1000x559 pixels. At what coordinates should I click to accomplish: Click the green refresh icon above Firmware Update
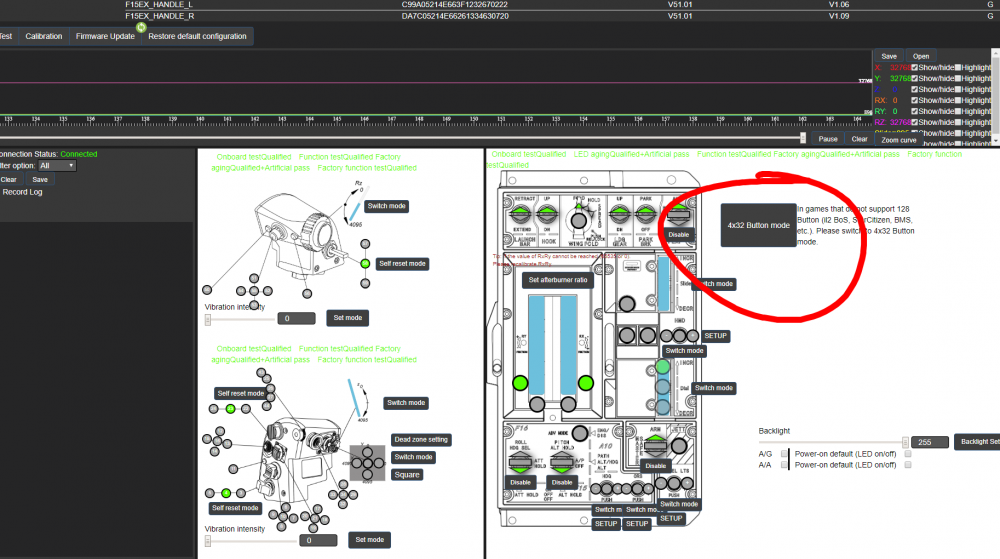pyautogui.click(x=142, y=26)
